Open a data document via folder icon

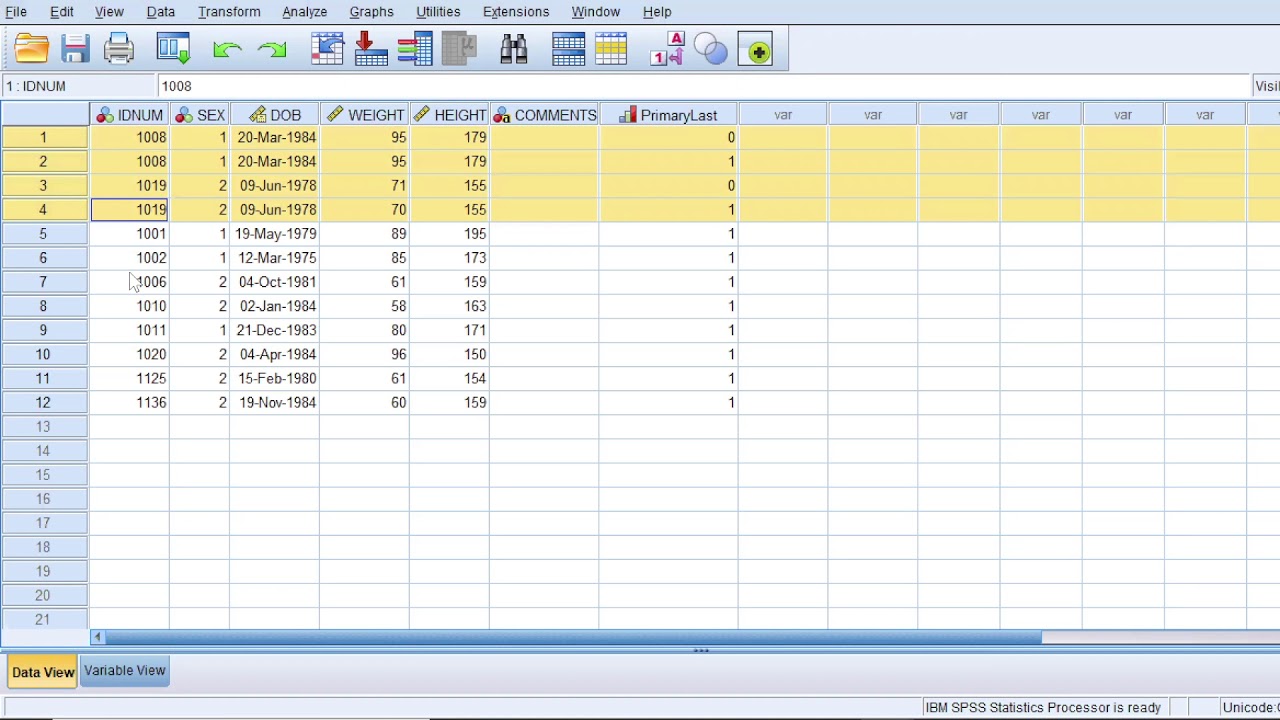pyautogui.click(x=32, y=49)
